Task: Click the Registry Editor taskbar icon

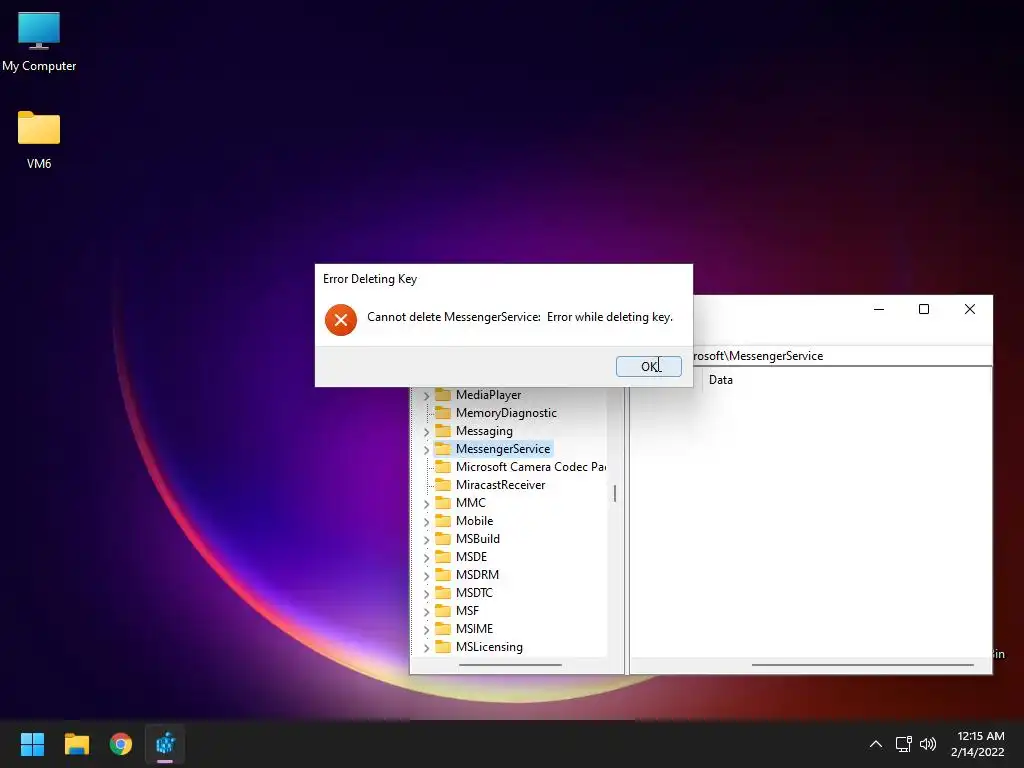Action: click(165, 744)
